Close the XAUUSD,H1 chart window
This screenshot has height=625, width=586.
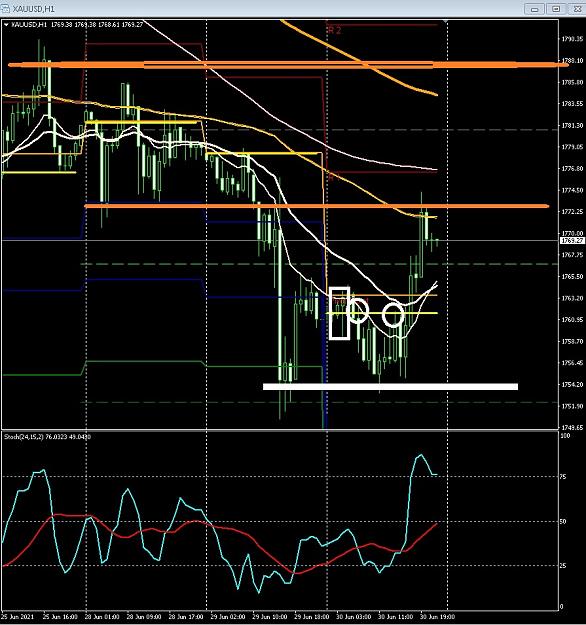577,9
